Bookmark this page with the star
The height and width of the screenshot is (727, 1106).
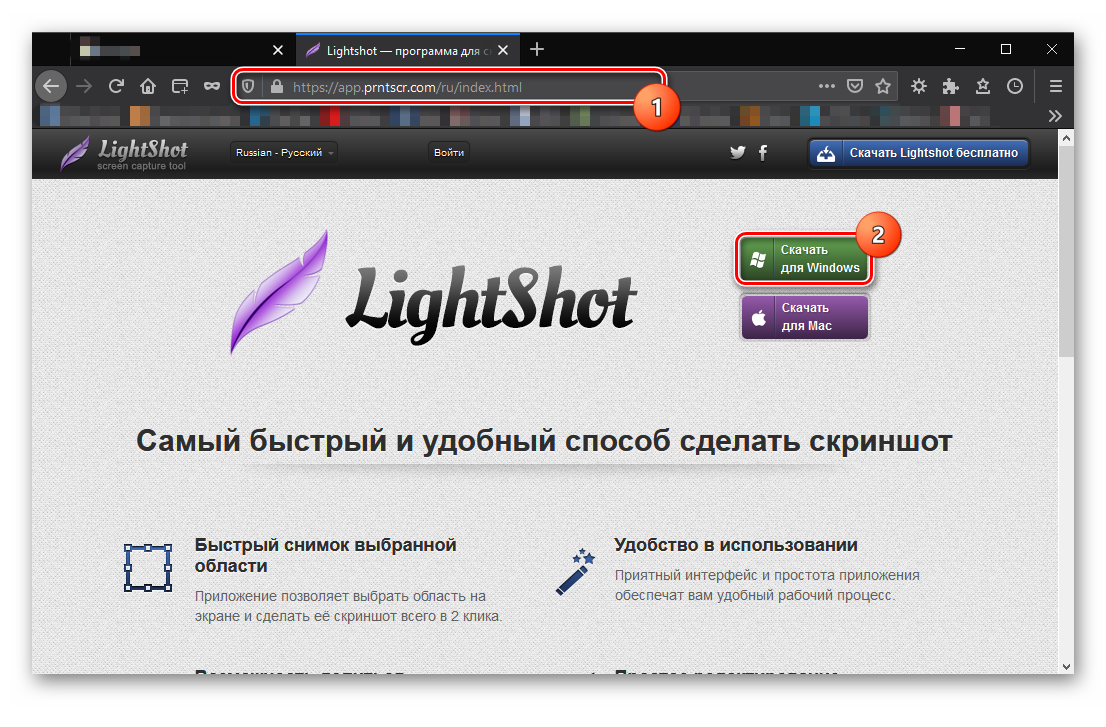tap(883, 86)
